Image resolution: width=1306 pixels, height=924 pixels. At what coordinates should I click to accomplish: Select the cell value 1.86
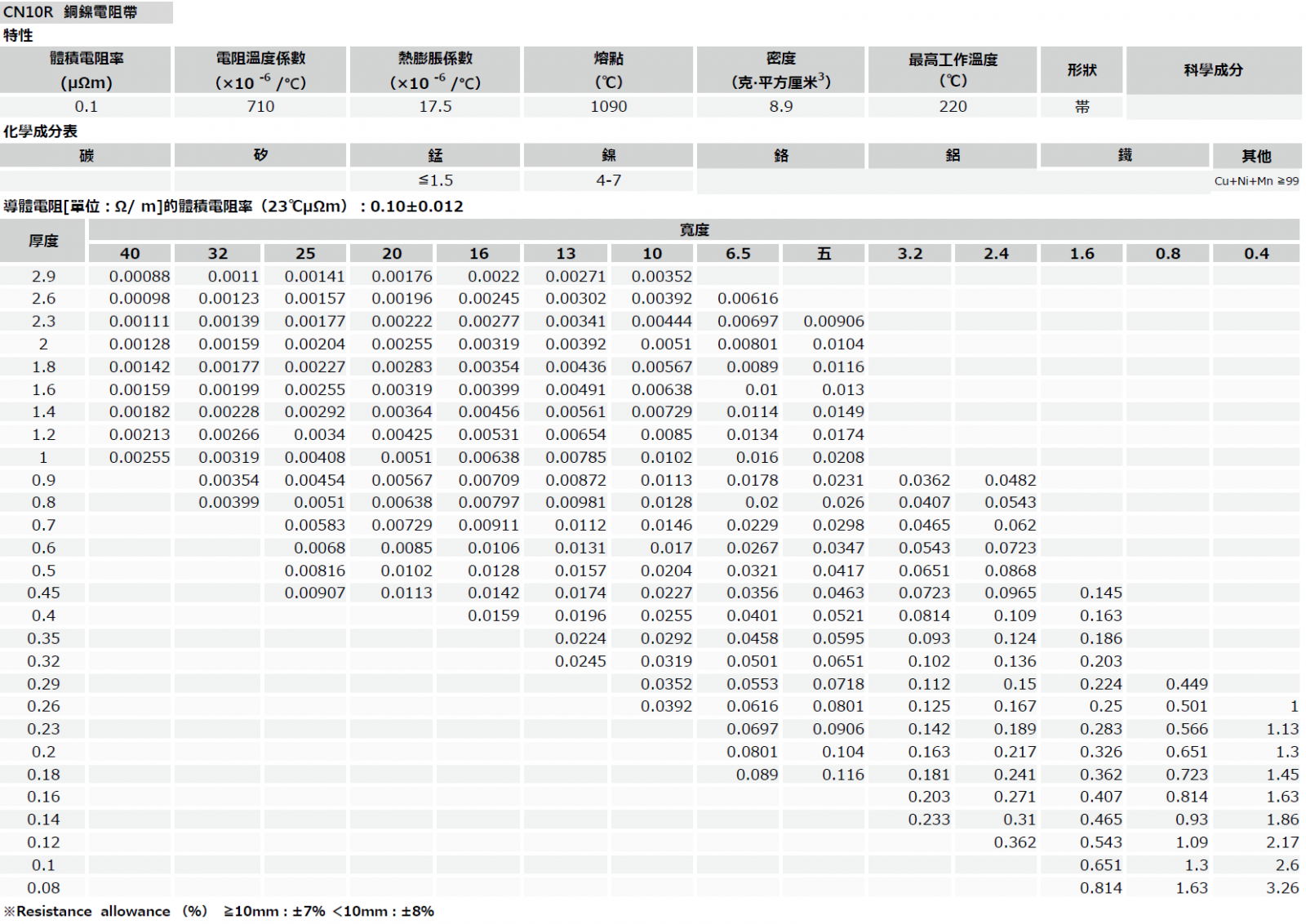pos(1282,820)
